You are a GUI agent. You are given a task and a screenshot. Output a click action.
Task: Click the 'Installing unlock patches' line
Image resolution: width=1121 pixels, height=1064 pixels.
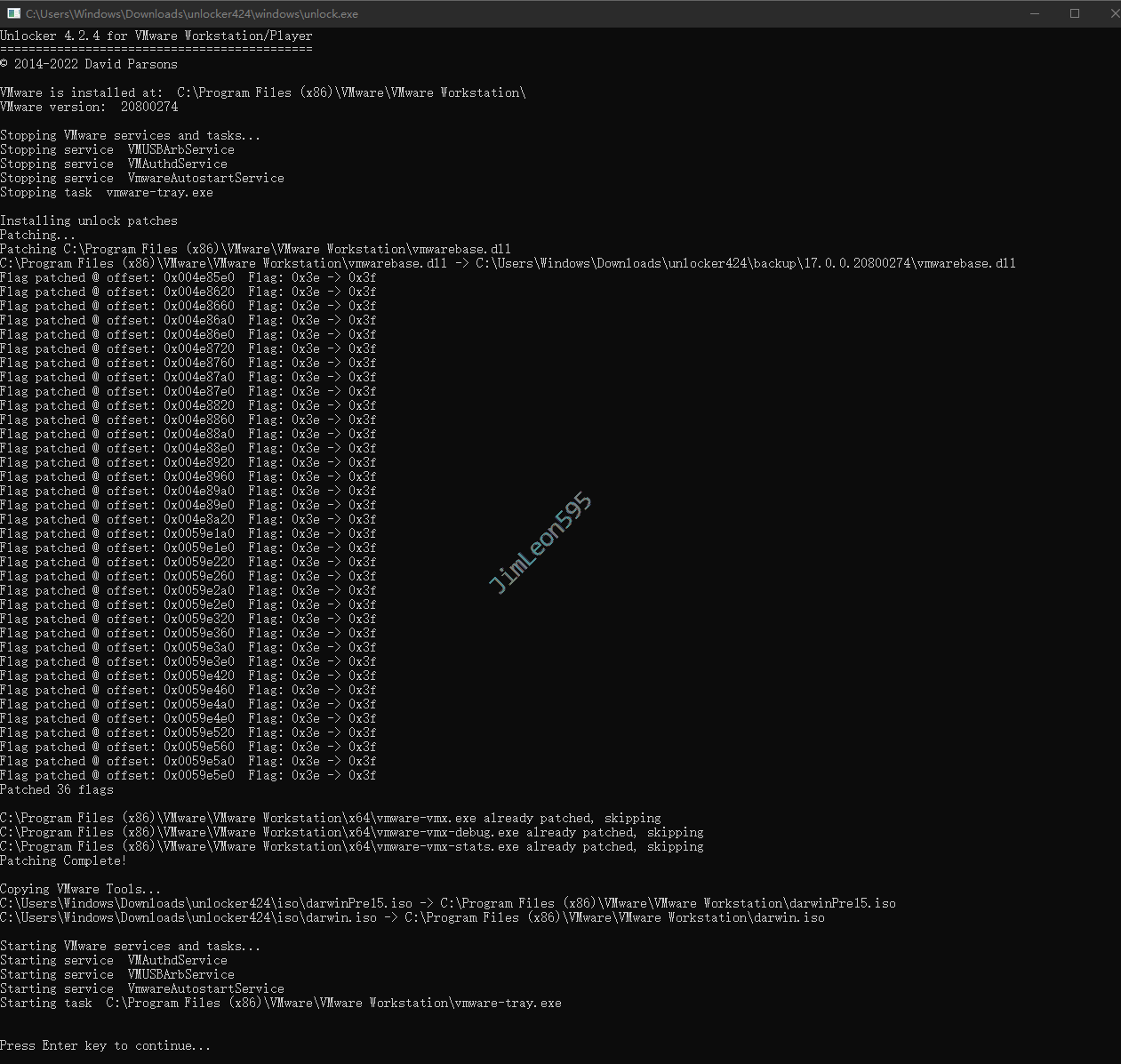(89, 221)
